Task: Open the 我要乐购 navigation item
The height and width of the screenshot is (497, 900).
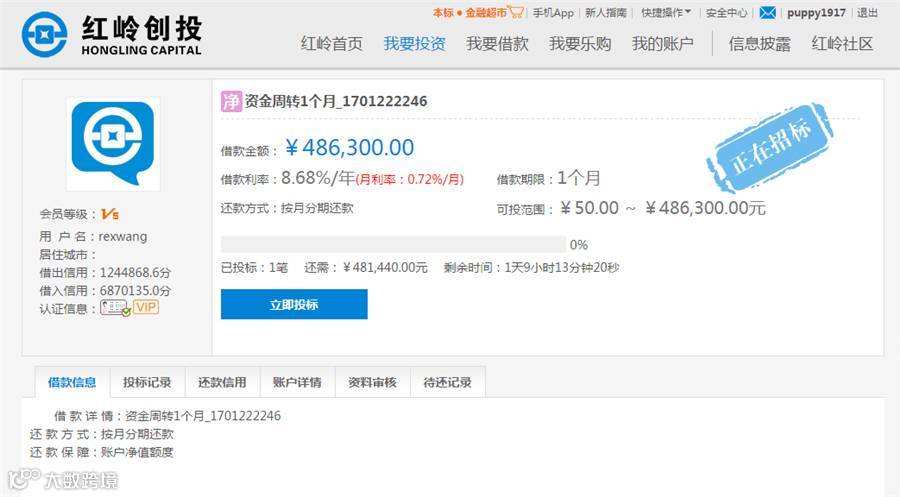Action: (x=580, y=44)
